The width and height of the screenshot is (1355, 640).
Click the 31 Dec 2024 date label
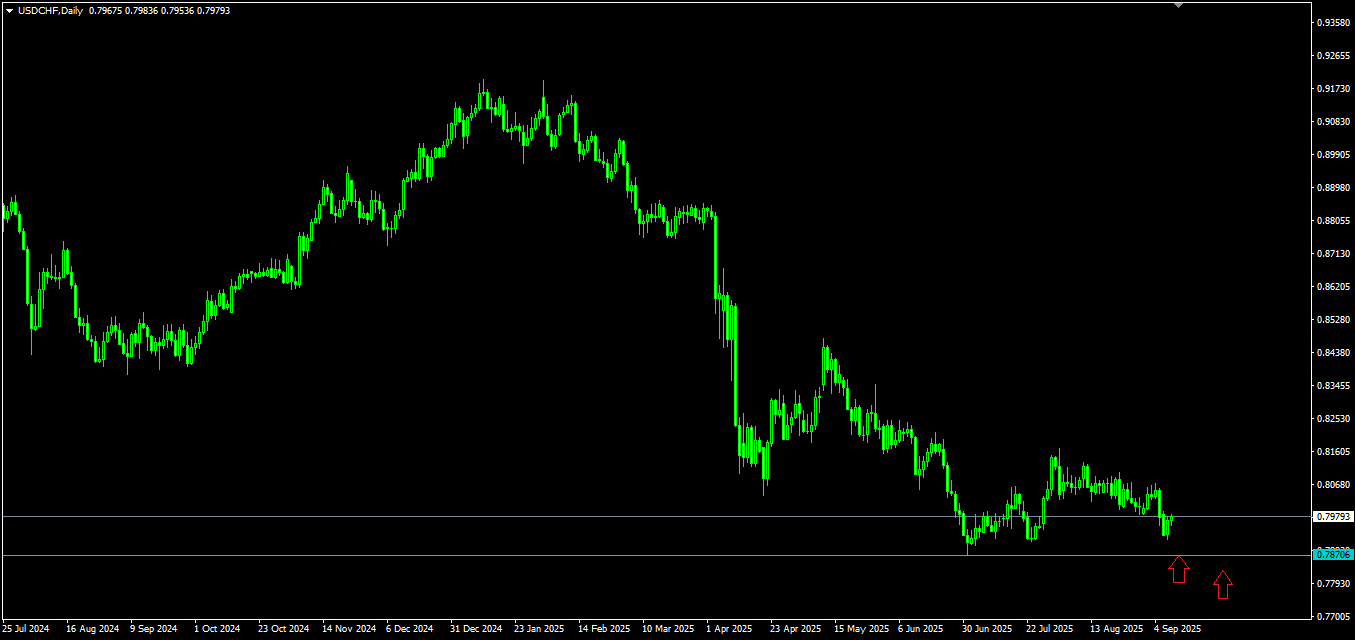tap(476, 629)
